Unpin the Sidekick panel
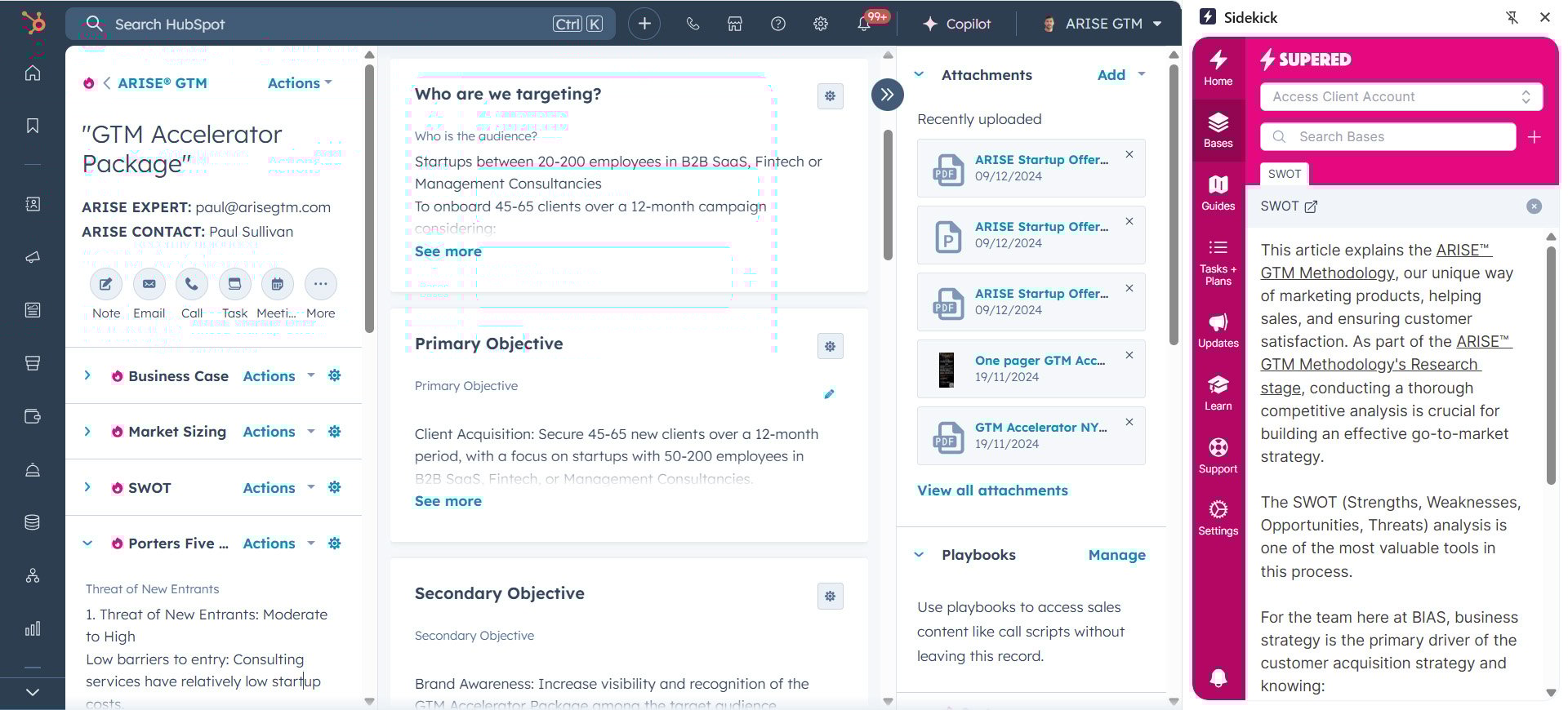The width and height of the screenshot is (1568, 710). (x=1512, y=17)
